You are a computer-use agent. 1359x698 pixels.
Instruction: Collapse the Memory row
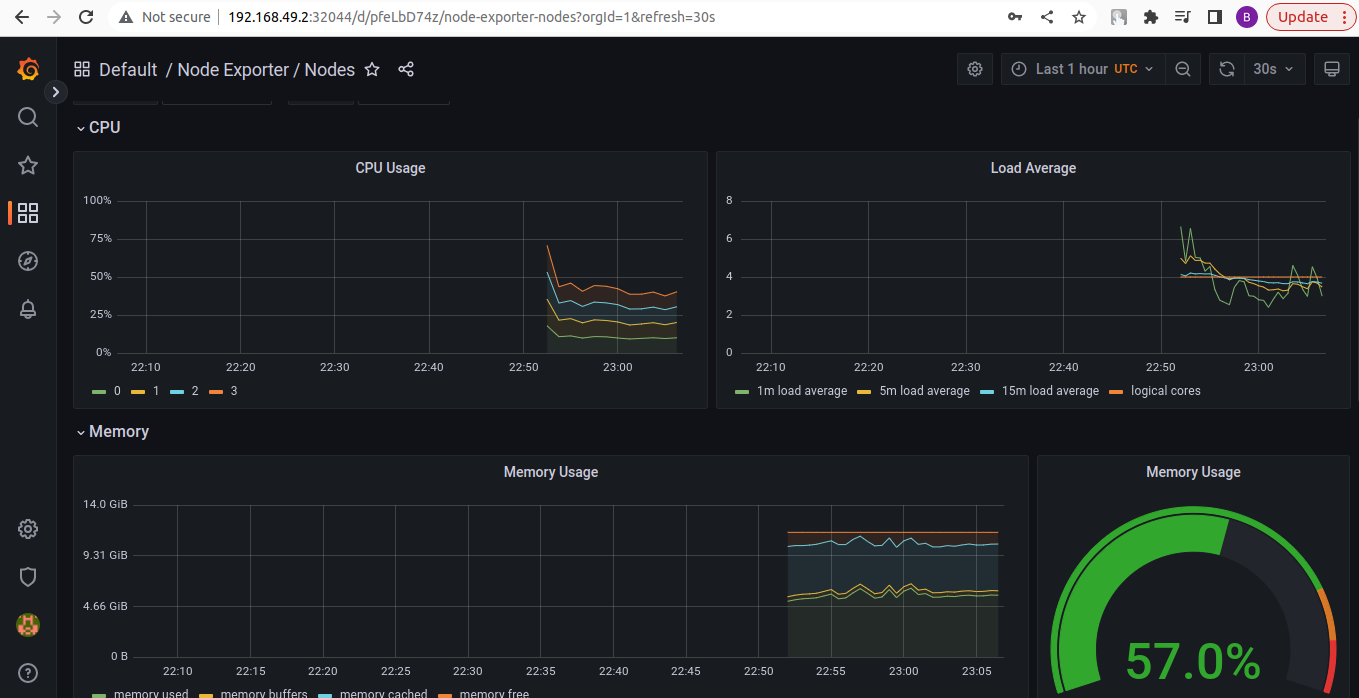[112, 432]
